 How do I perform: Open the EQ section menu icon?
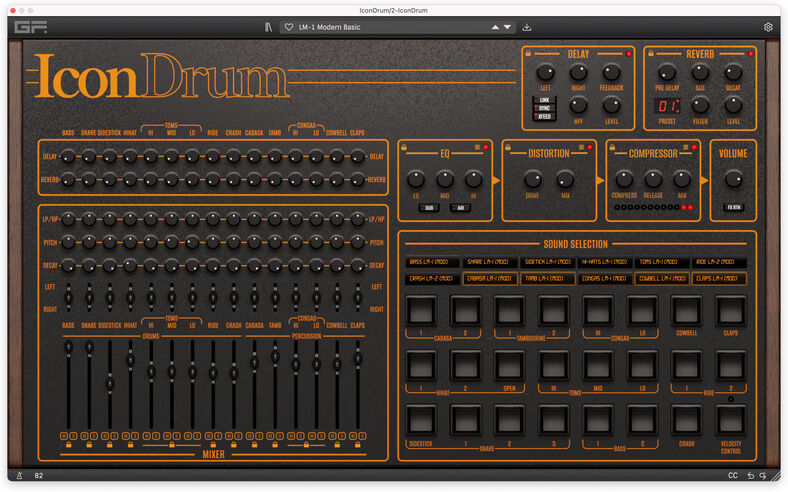477,147
